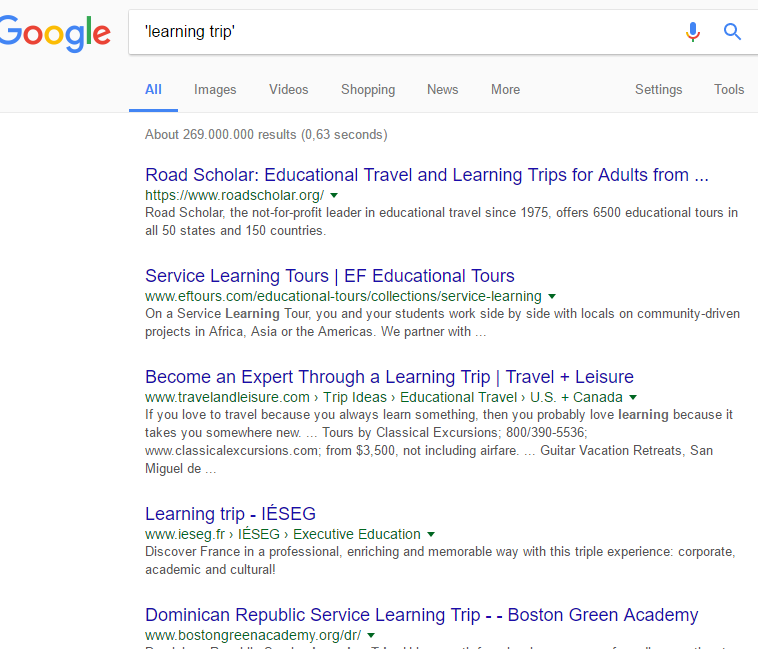Expand dropdown arrow next to roadscholar.org URL

click(x=334, y=195)
